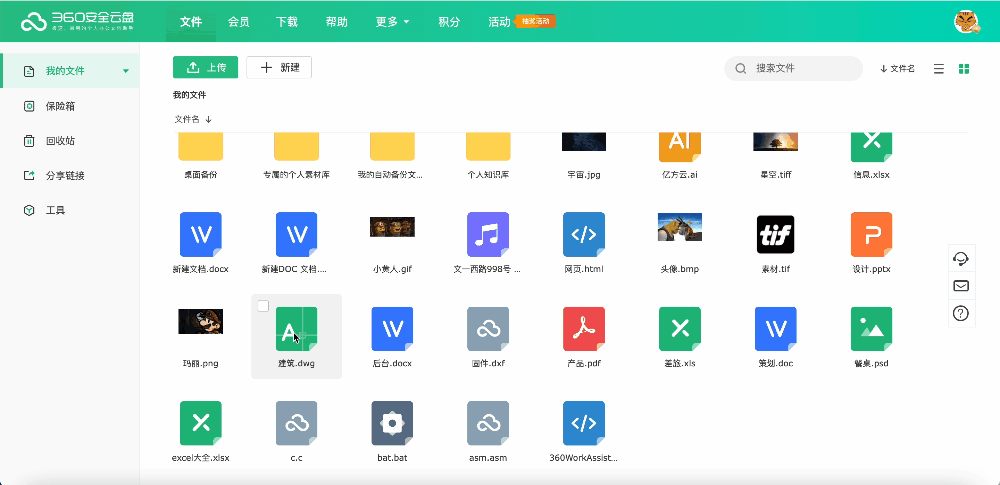Go to the 活动 tab
This screenshot has height=485, width=1000.
(x=499, y=22)
